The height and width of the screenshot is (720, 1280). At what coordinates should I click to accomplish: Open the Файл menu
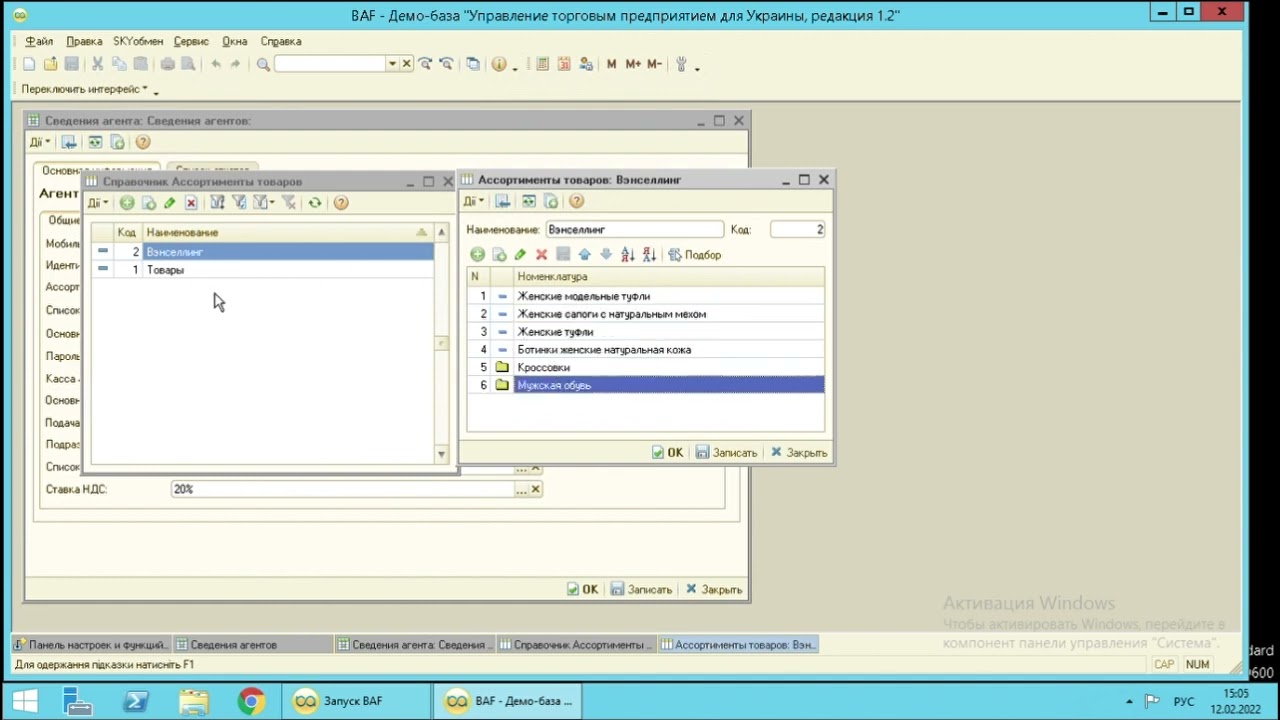point(39,41)
